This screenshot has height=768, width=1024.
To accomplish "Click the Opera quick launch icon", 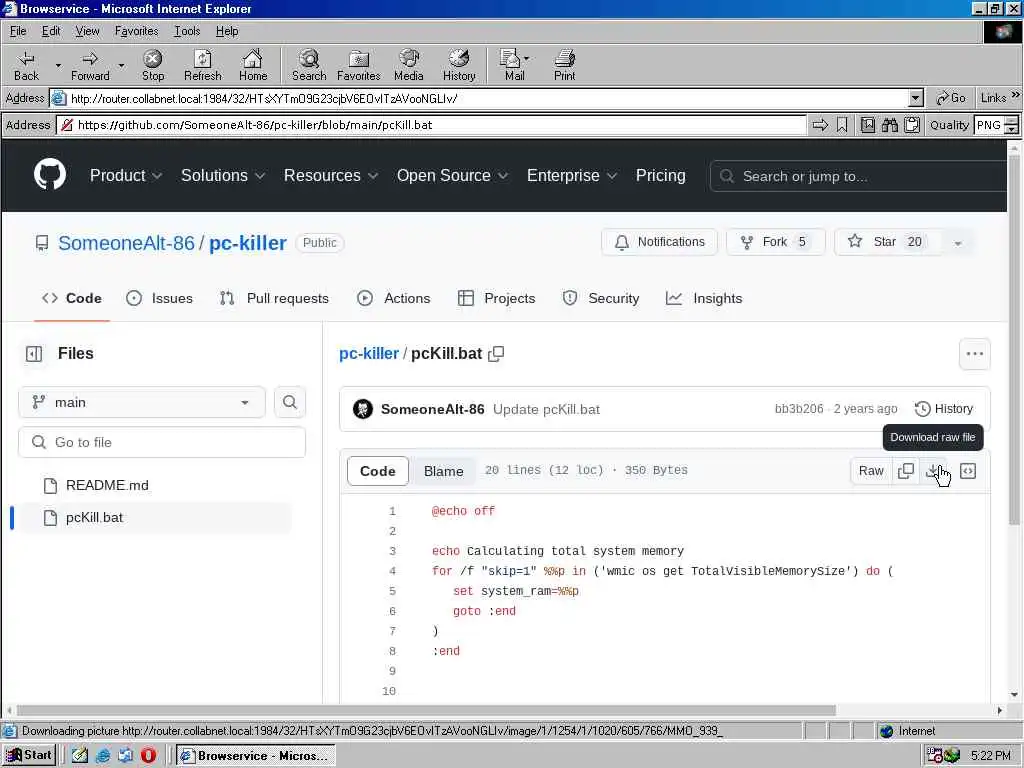I will tap(148, 756).
